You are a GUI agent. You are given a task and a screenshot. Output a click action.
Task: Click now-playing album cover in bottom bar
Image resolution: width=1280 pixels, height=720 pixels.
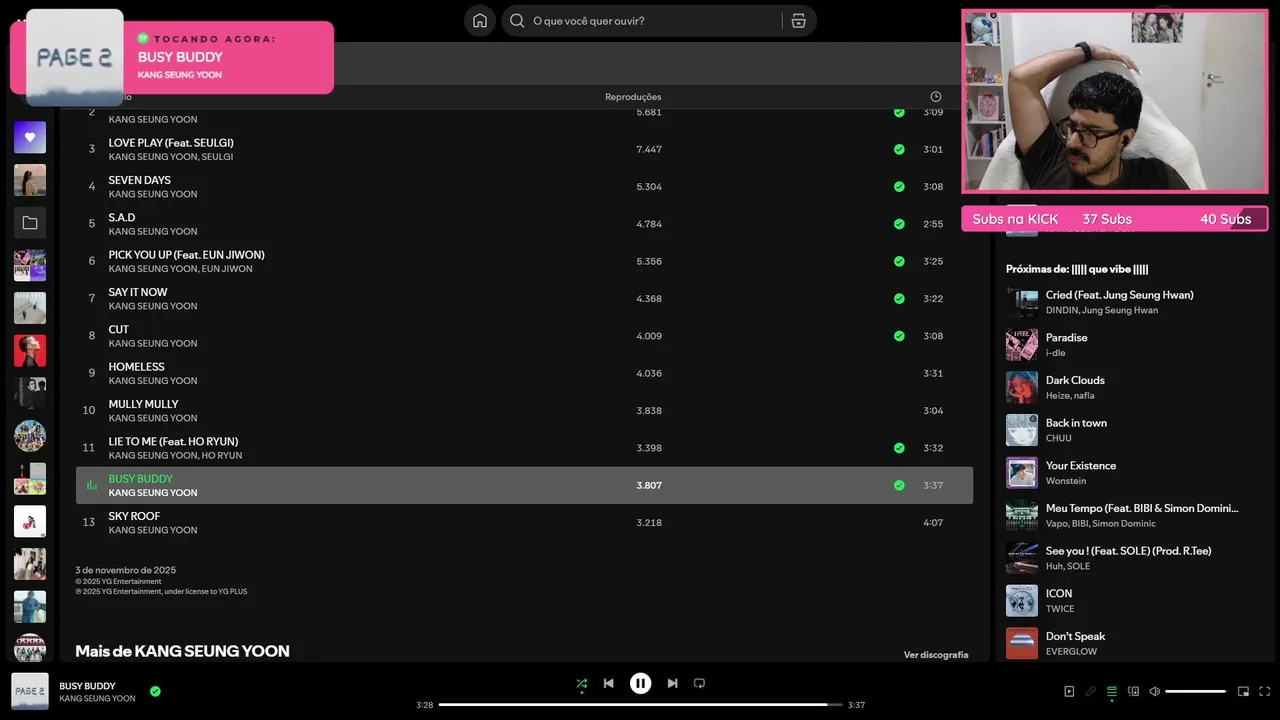pyautogui.click(x=30, y=692)
